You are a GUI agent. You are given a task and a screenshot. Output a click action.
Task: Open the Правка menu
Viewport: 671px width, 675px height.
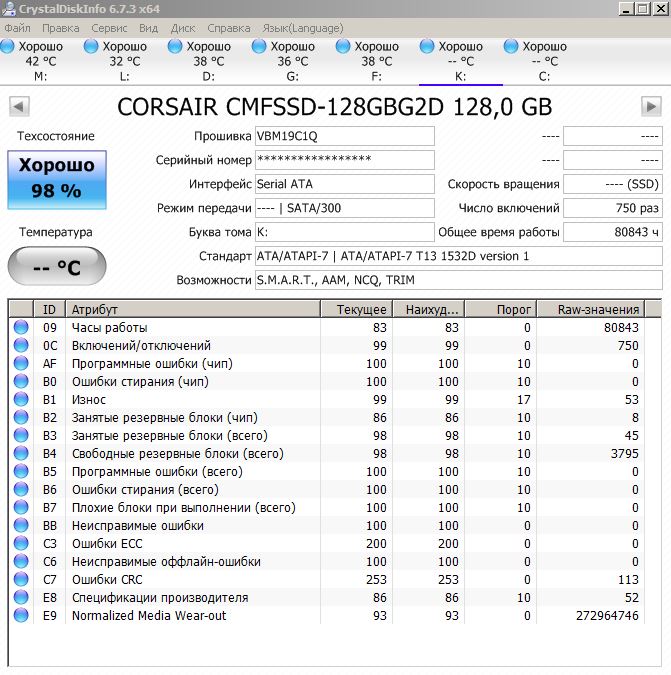(x=61, y=28)
